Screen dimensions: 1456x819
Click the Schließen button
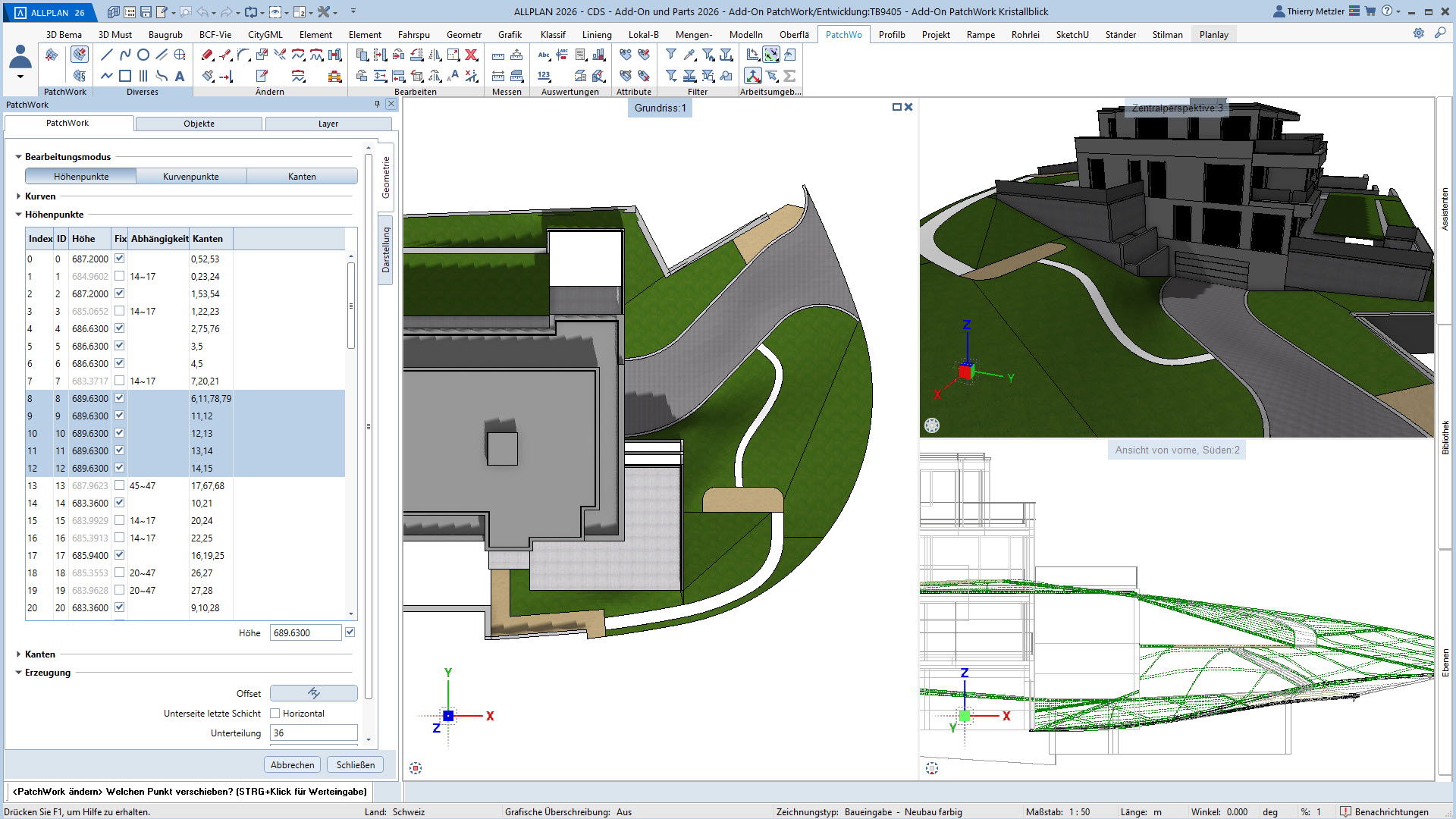pyautogui.click(x=355, y=764)
